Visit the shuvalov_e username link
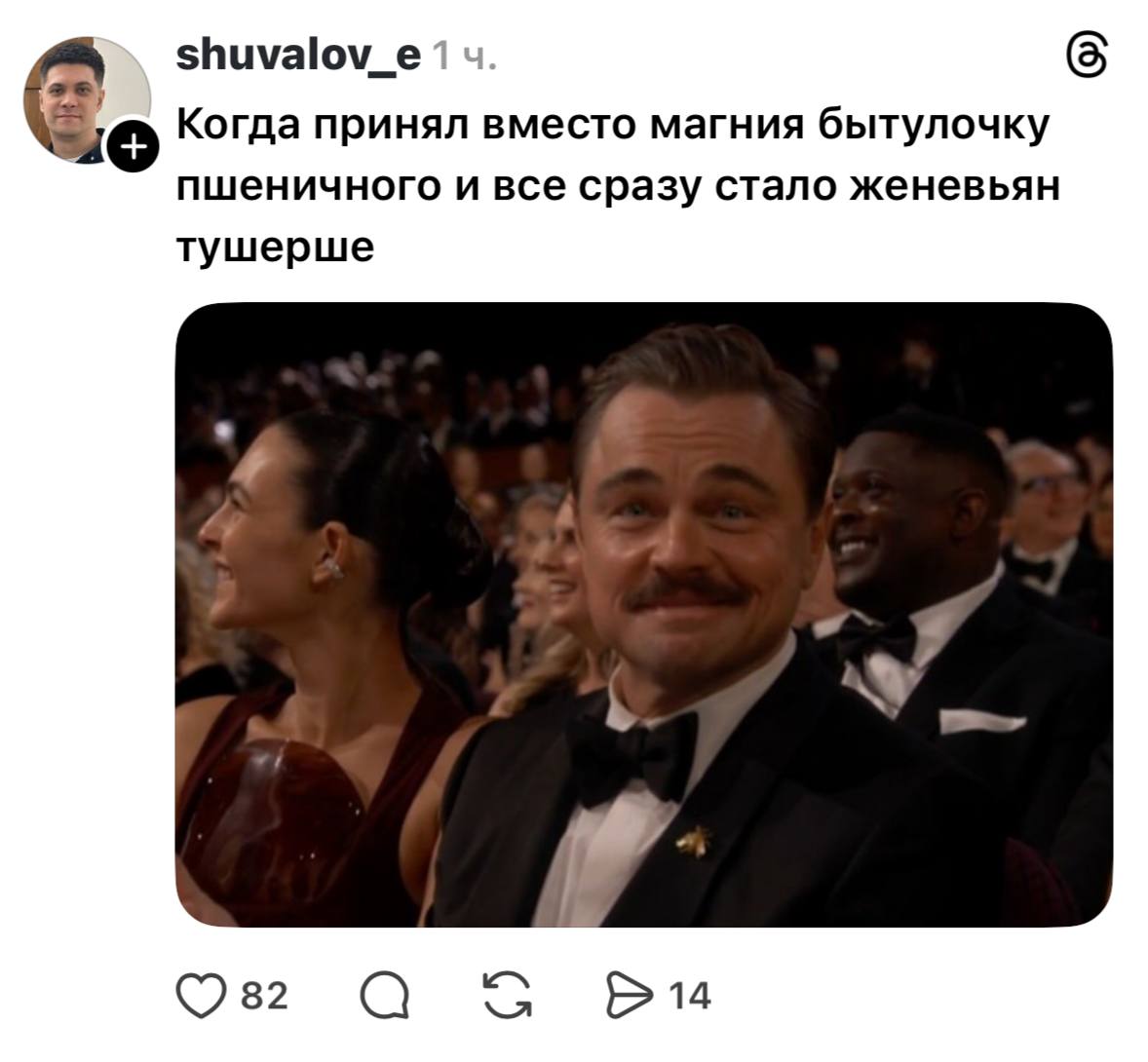 299,57
